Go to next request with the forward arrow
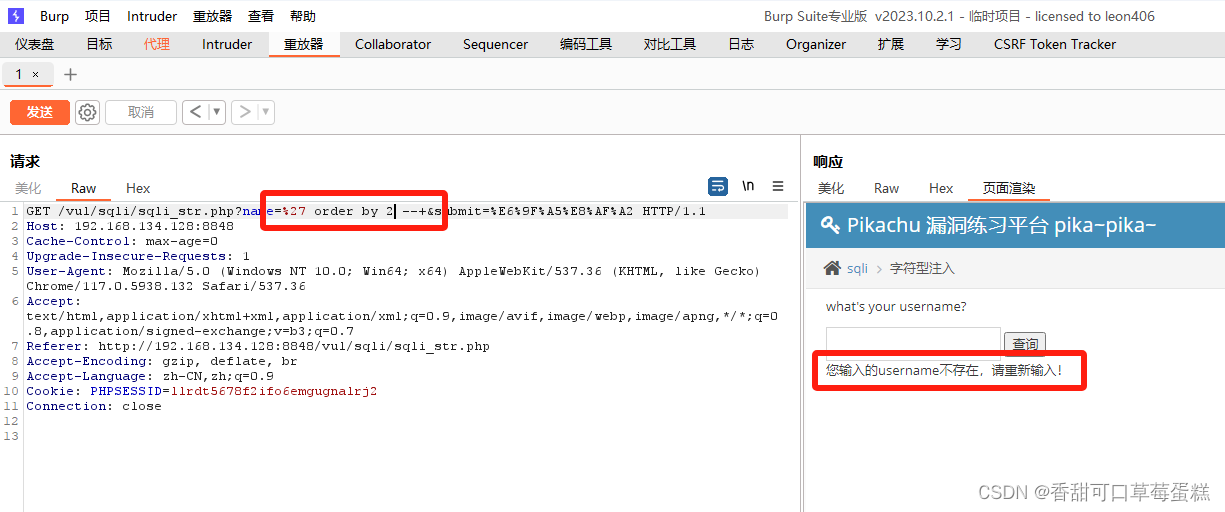This screenshot has width=1225, height=512. 245,112
